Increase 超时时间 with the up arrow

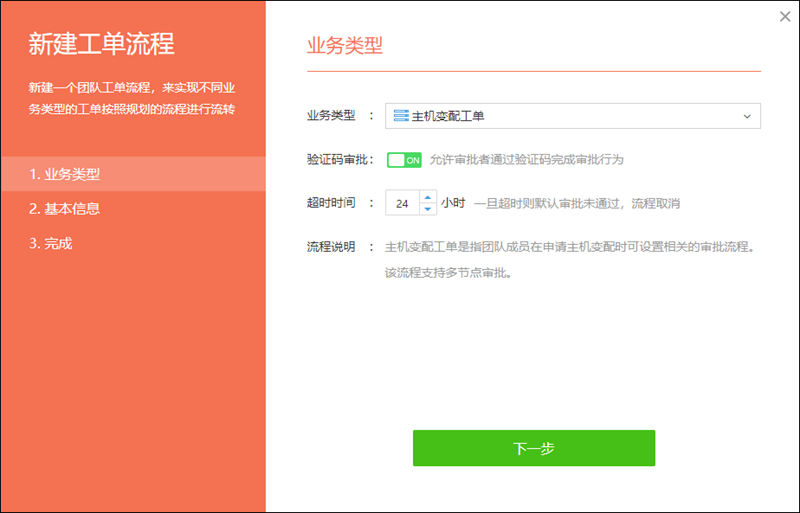point(428,197)
